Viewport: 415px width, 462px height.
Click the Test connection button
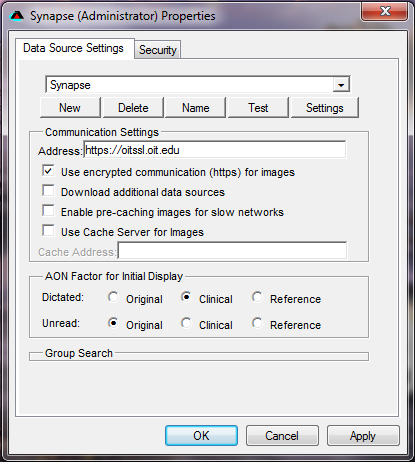pos(258,108)
